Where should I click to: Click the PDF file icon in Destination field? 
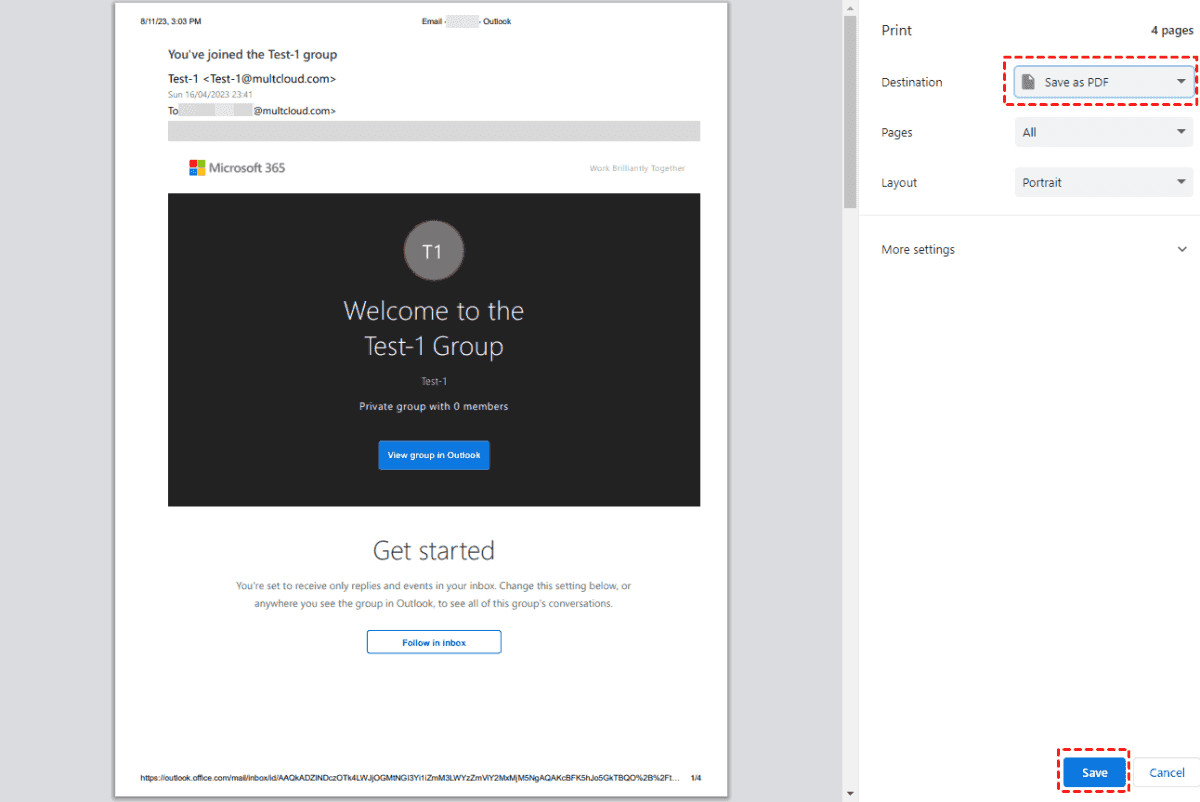(1028, 82)
